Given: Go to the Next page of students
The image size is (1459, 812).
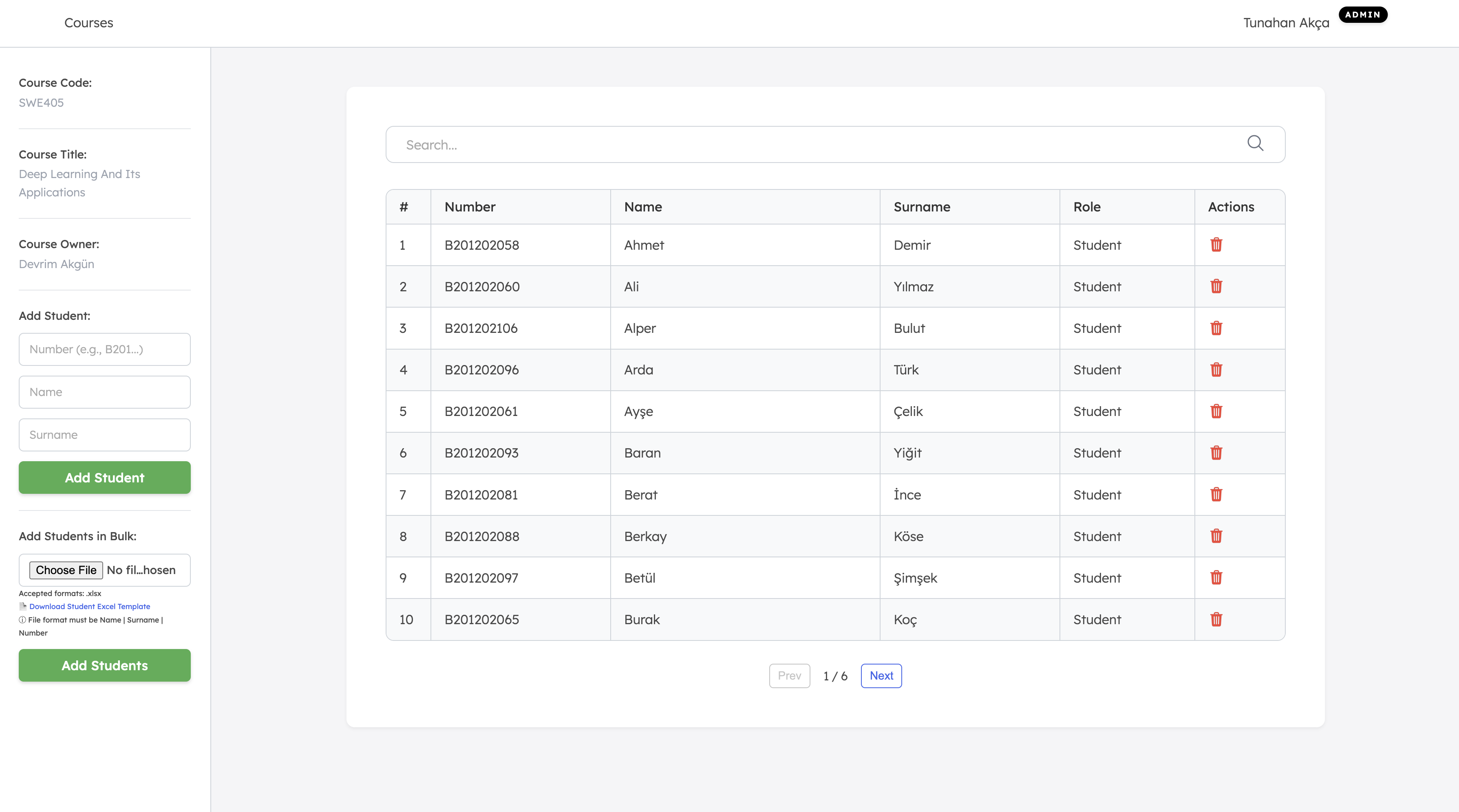Looking at the screenshot, I should pyautogui.click(x=881, y=676).
